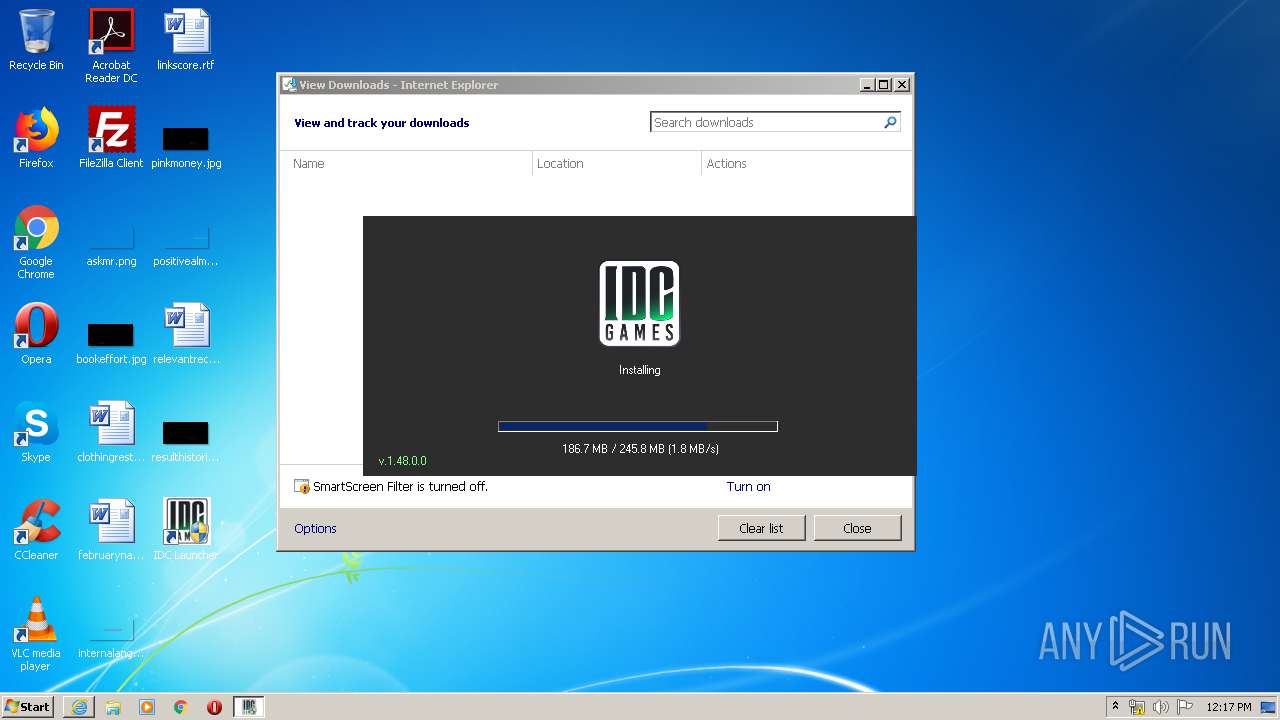Image resolution: width=1280 pixels, height=720 pixels.
Task: Open download Options link
Action: point(315,529)
